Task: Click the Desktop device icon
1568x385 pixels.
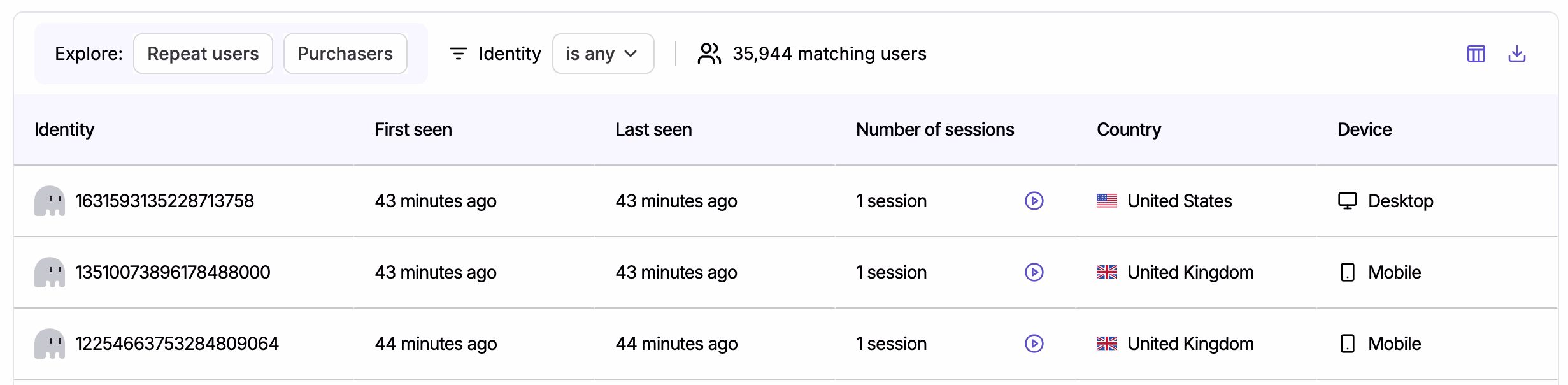Action: pos(1348,200)
